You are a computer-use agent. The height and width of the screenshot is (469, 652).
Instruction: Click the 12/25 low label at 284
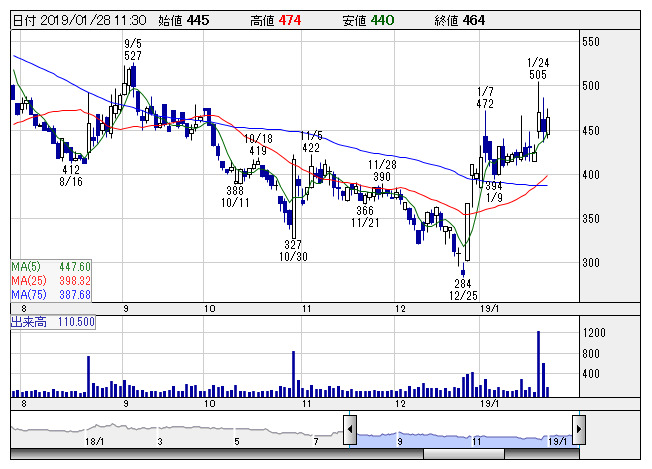click(x=463, y=290)
